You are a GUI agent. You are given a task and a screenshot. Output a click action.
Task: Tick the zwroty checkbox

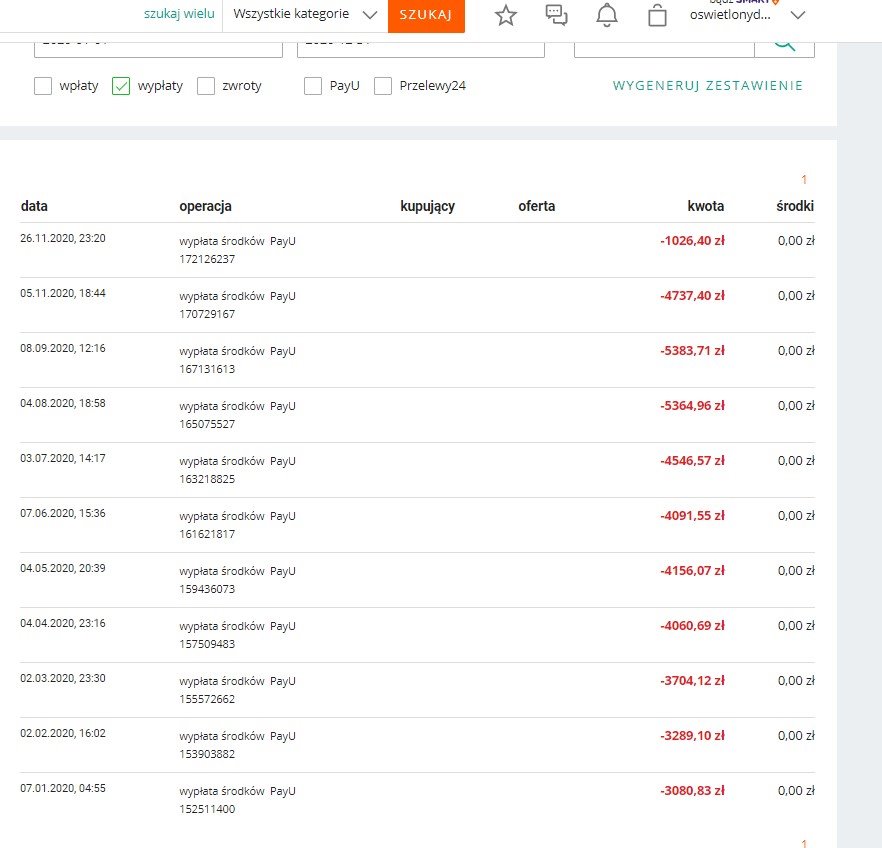click(x=206, y=86)
